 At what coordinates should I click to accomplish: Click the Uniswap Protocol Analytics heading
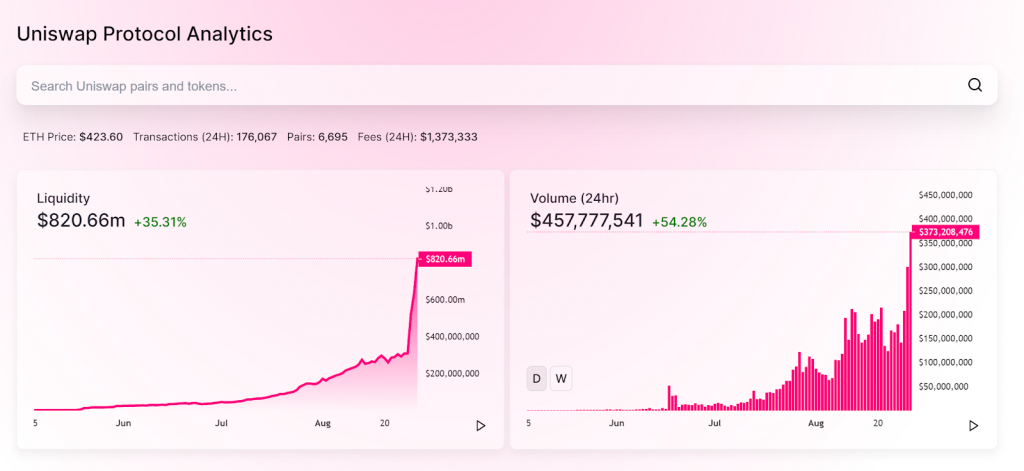coord(144,33)
